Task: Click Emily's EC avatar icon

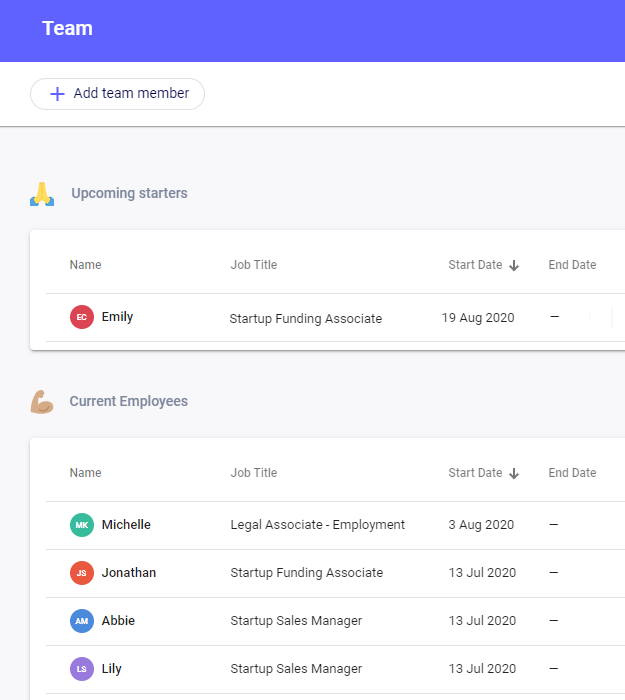Action: click(x=82, y=317)
